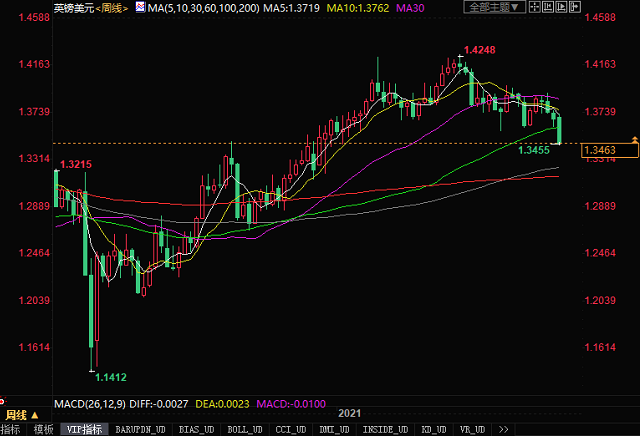Open the 全部主题 dropdown

494,7
